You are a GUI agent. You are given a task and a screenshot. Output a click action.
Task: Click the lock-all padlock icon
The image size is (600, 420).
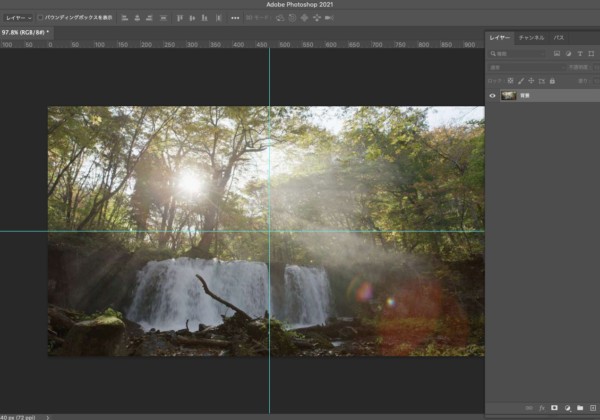pos(550,80)
